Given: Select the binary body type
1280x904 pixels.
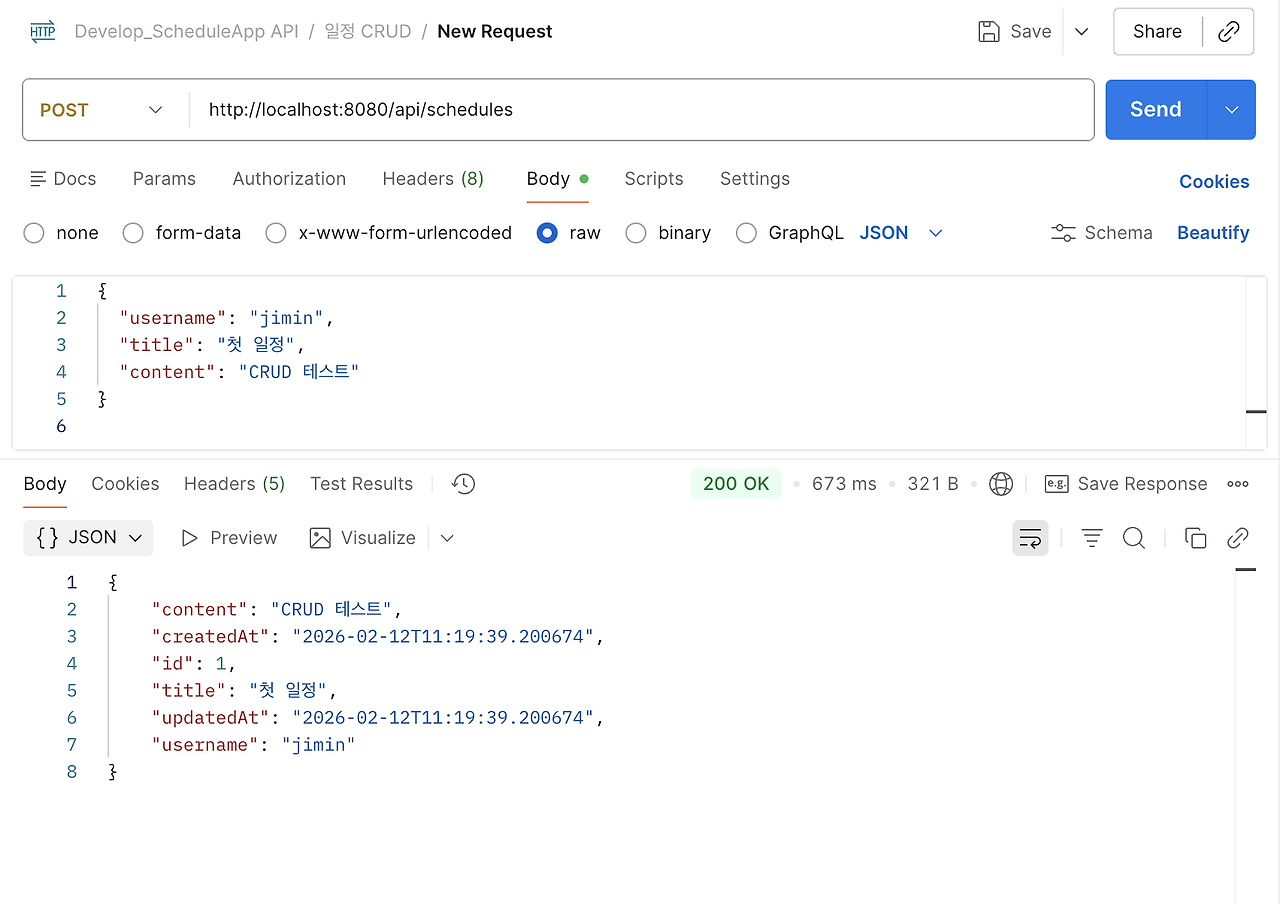Looking at the screenshot, I should coord(636,233).
